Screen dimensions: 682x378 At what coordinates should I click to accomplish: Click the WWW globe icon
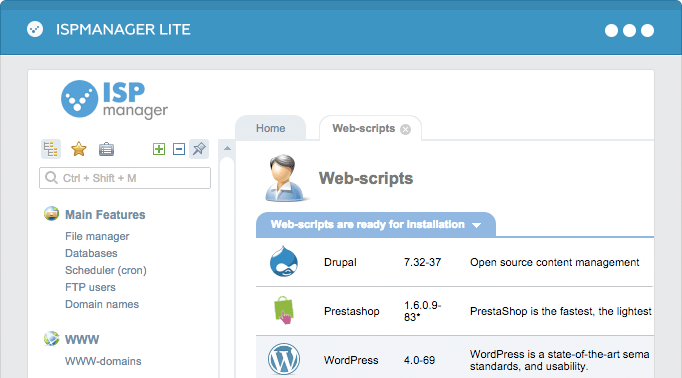click(x=51, y=338)
